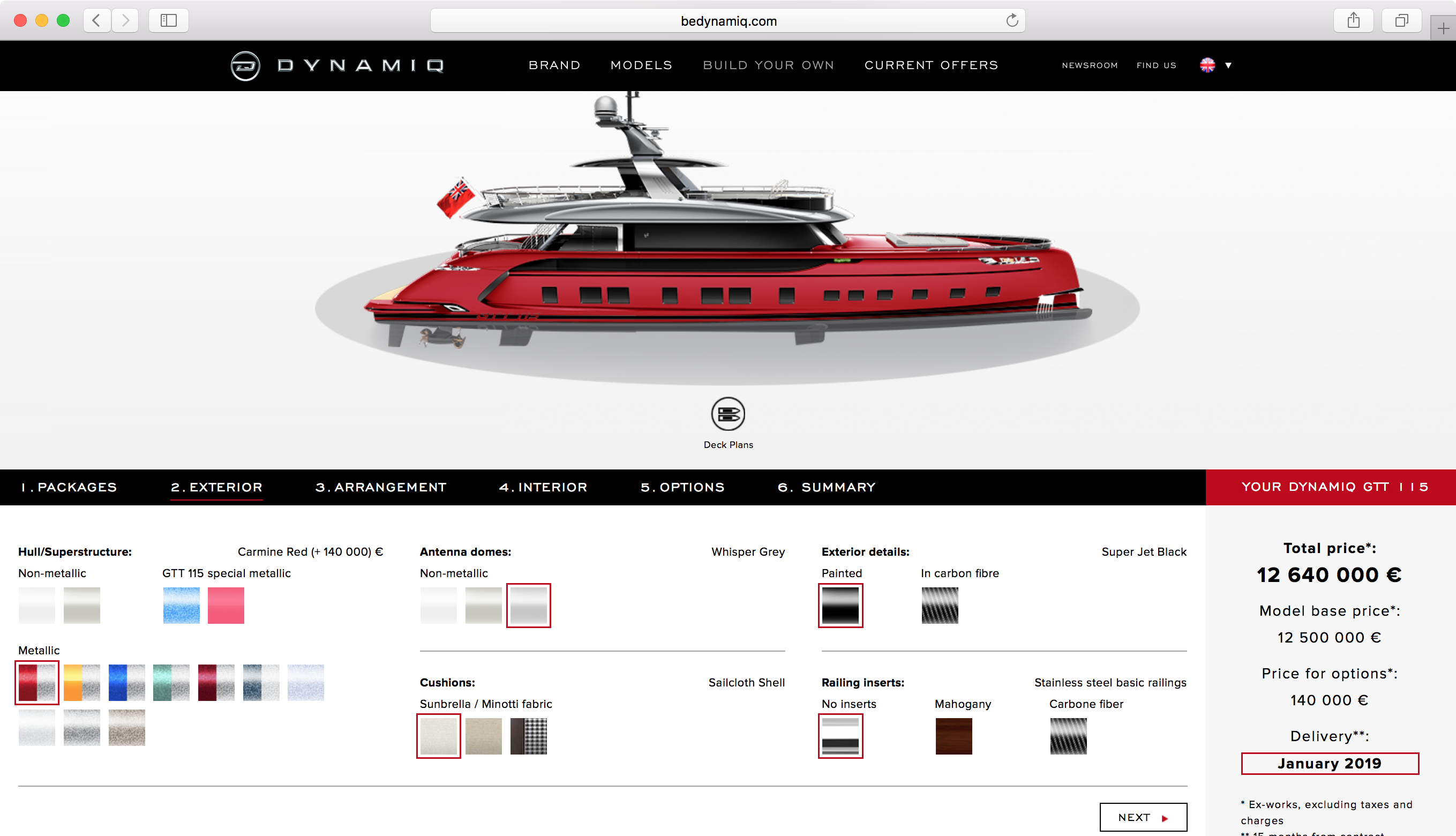Image resolution: width=1456 pixels, height=836 pixels.
Task: Select steel blue metallic hull swatch
Action: pyautogui.click(x=260, y=683)
